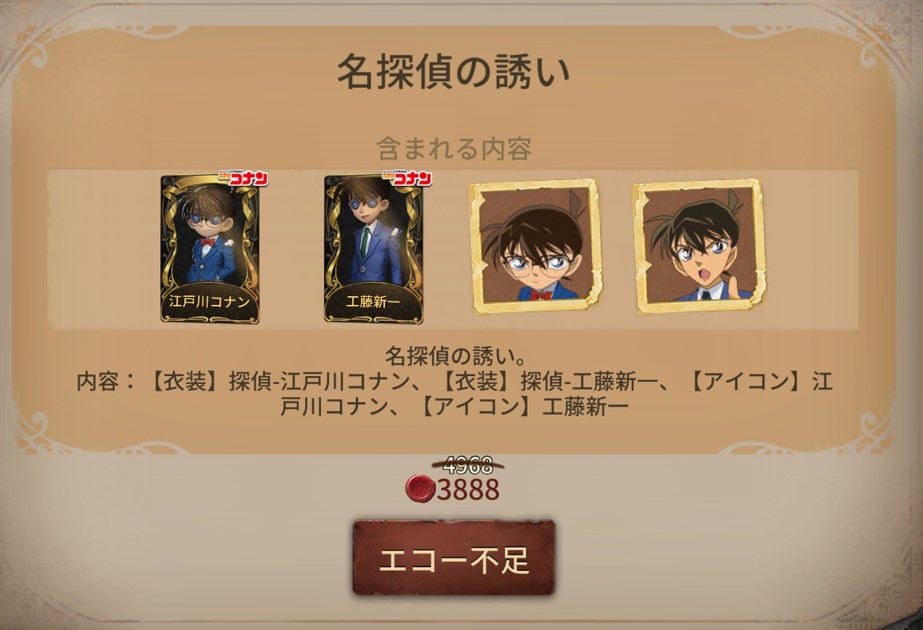Click the 名探偵の誘い。 description first line

454,356
